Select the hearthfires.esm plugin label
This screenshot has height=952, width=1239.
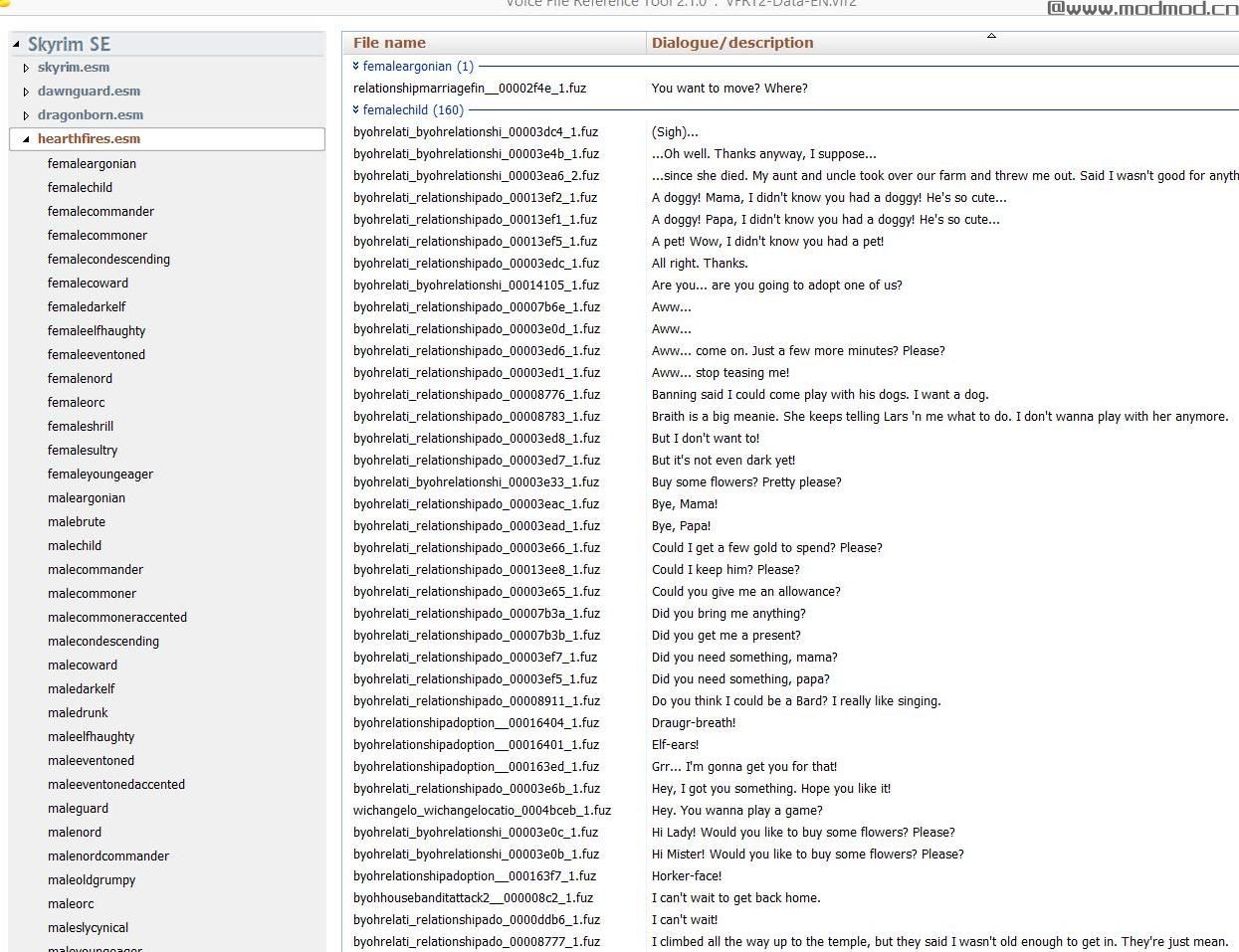pos(89,139)
